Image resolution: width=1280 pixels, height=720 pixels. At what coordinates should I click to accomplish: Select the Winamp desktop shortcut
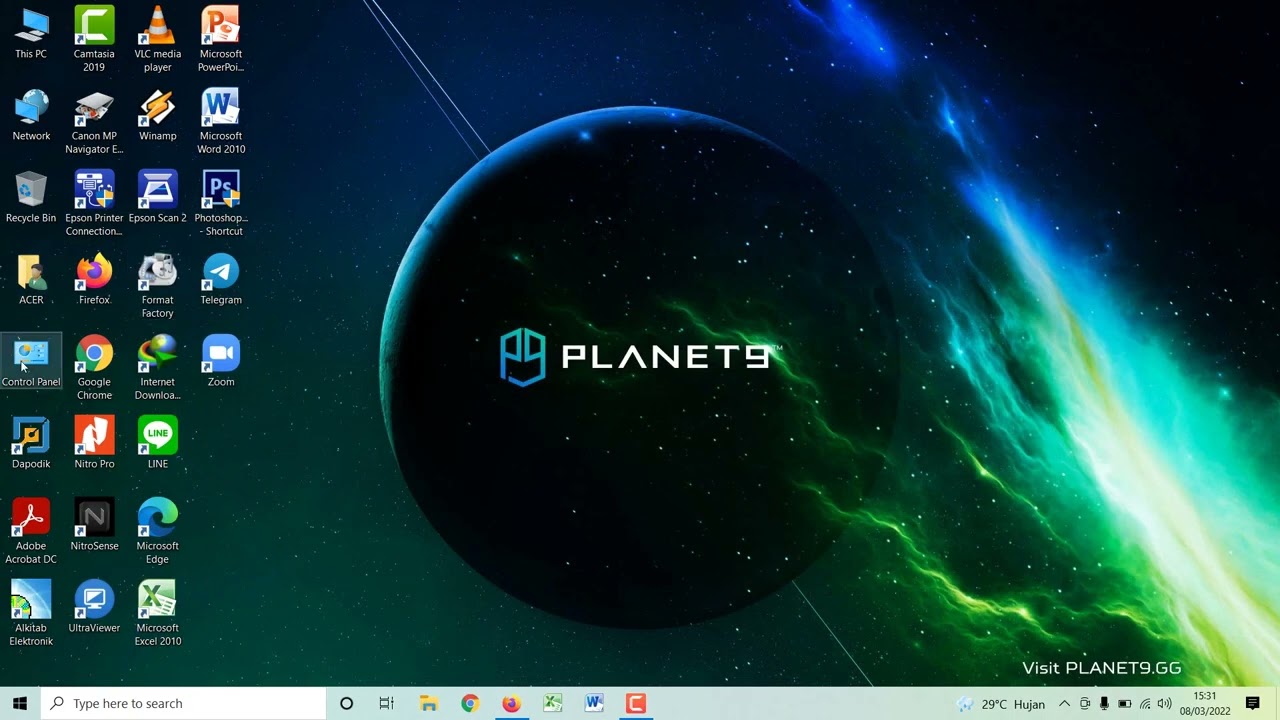point(157,115)
